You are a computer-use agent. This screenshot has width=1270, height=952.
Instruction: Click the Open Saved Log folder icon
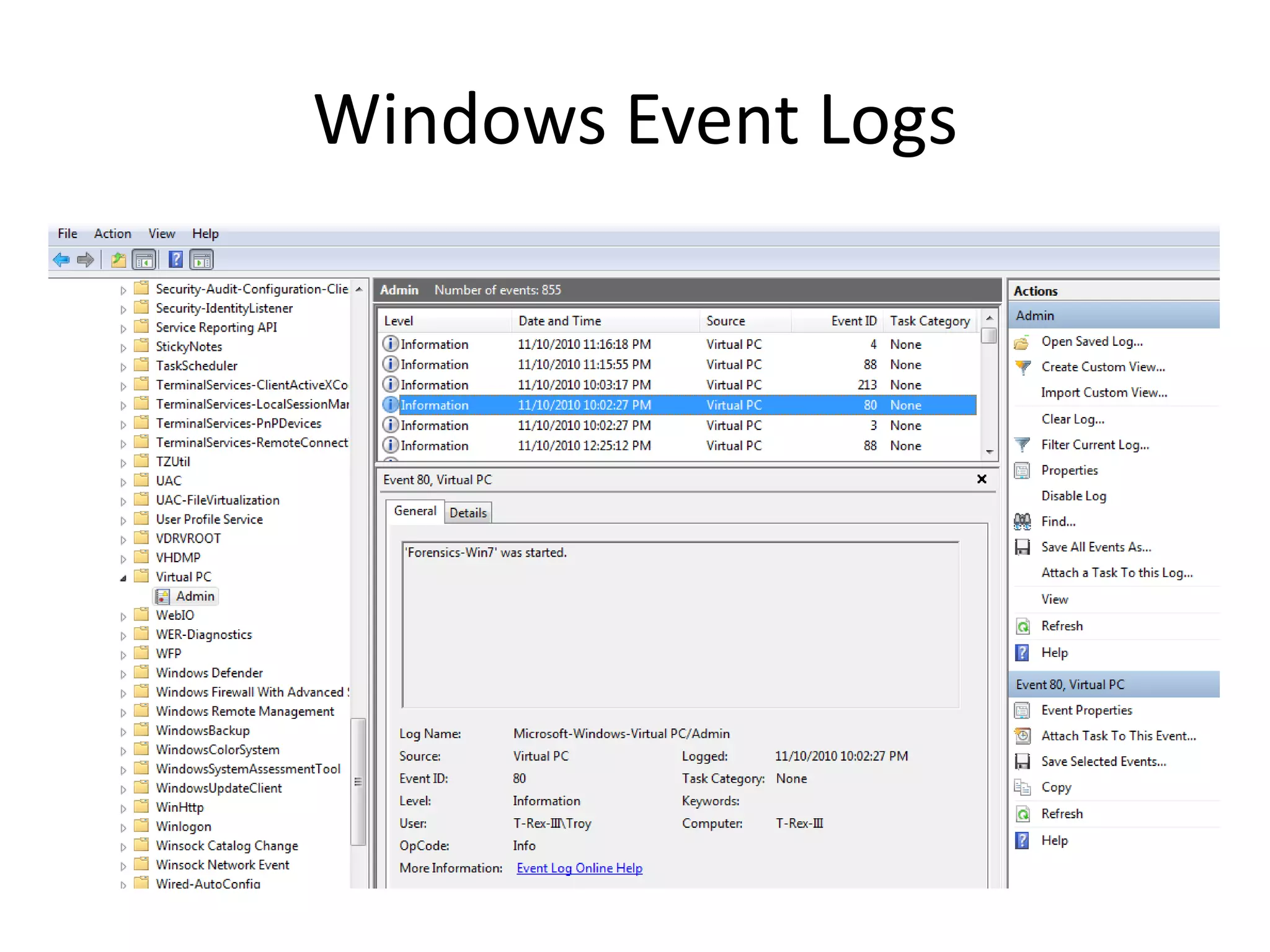pos(1022,342)
